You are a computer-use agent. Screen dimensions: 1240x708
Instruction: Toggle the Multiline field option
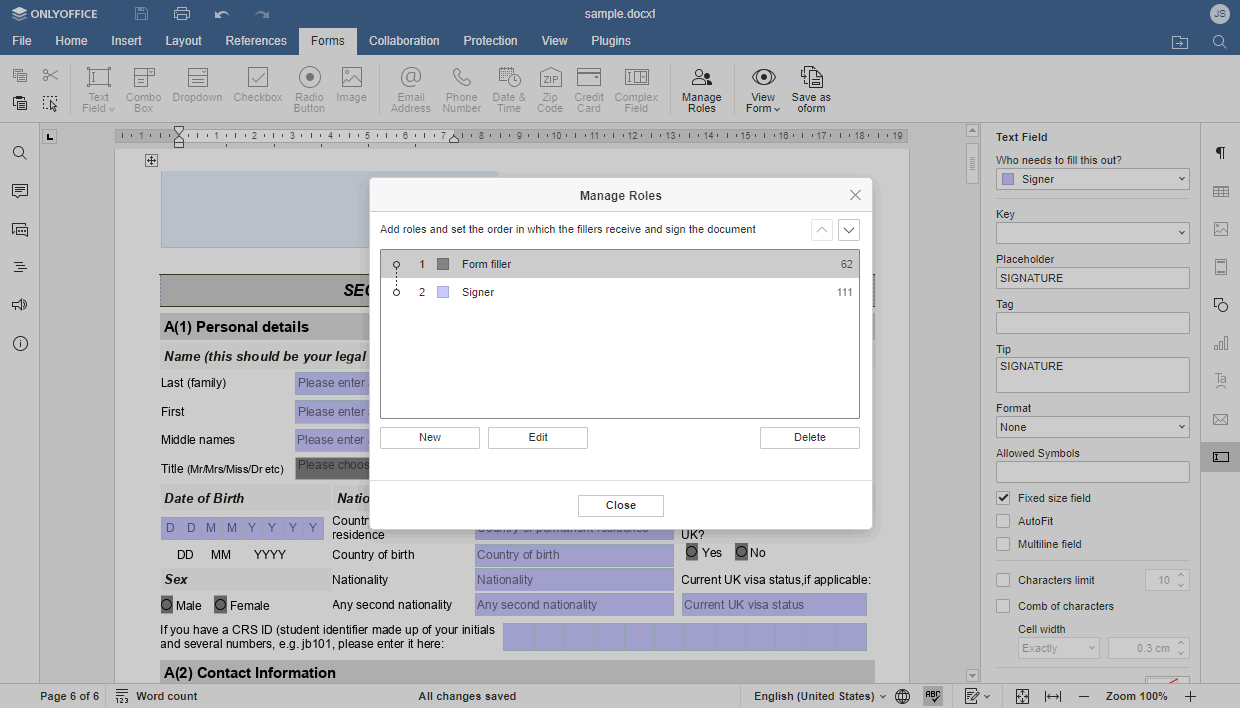click(x=1002, y=544)
